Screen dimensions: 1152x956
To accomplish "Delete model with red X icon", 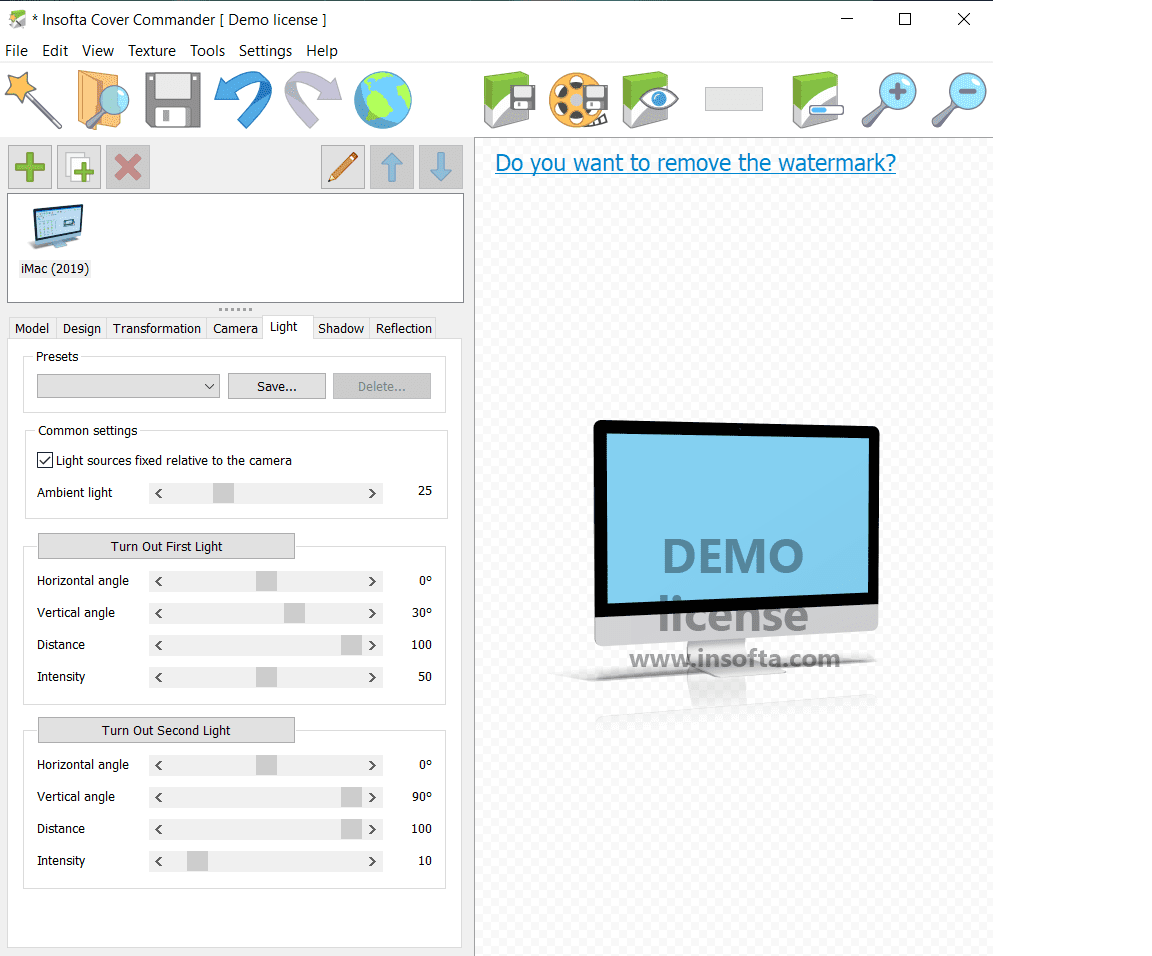I will pos(128,168).
